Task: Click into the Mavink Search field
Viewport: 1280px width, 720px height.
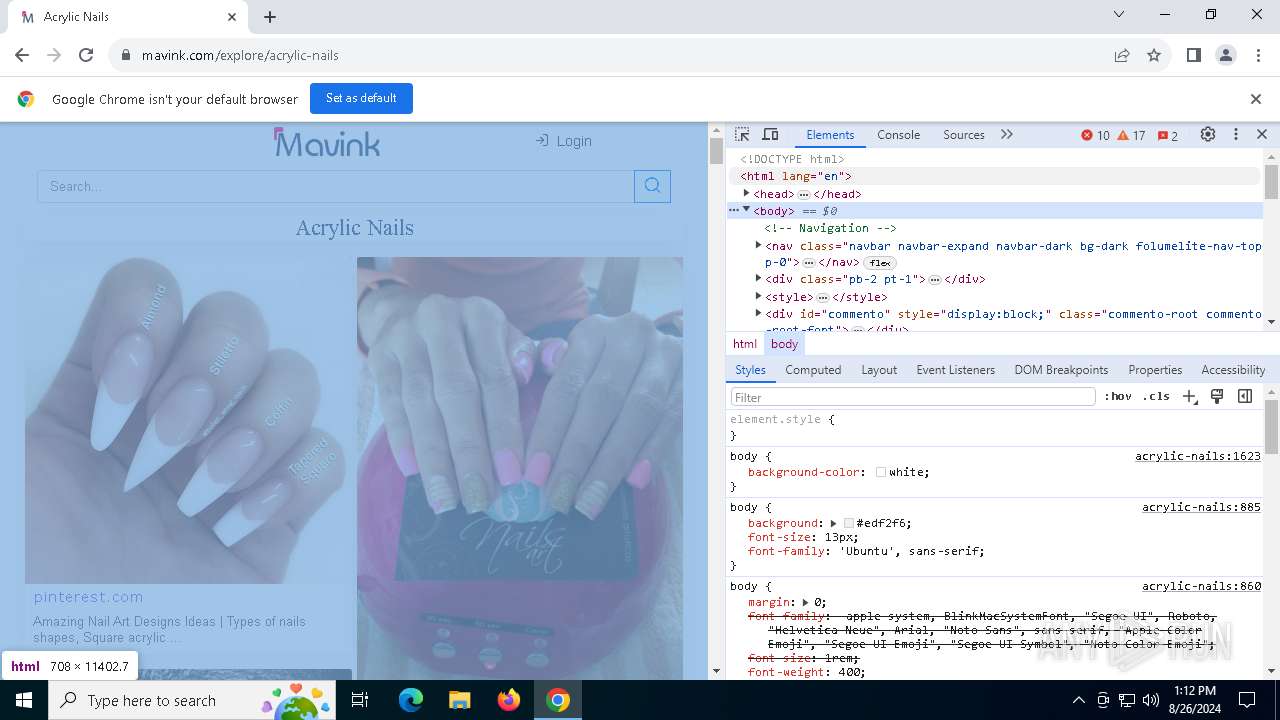Action: coord(336,186)
